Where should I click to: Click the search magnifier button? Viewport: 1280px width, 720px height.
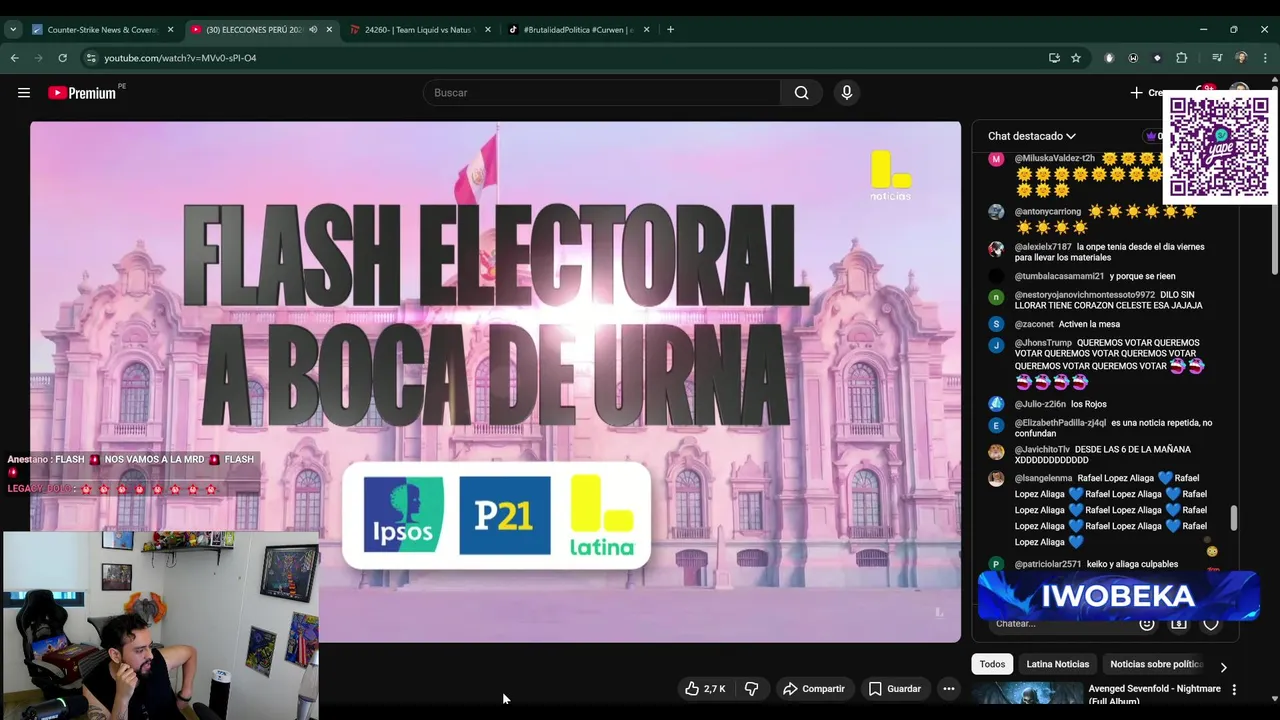pos(802,93)
